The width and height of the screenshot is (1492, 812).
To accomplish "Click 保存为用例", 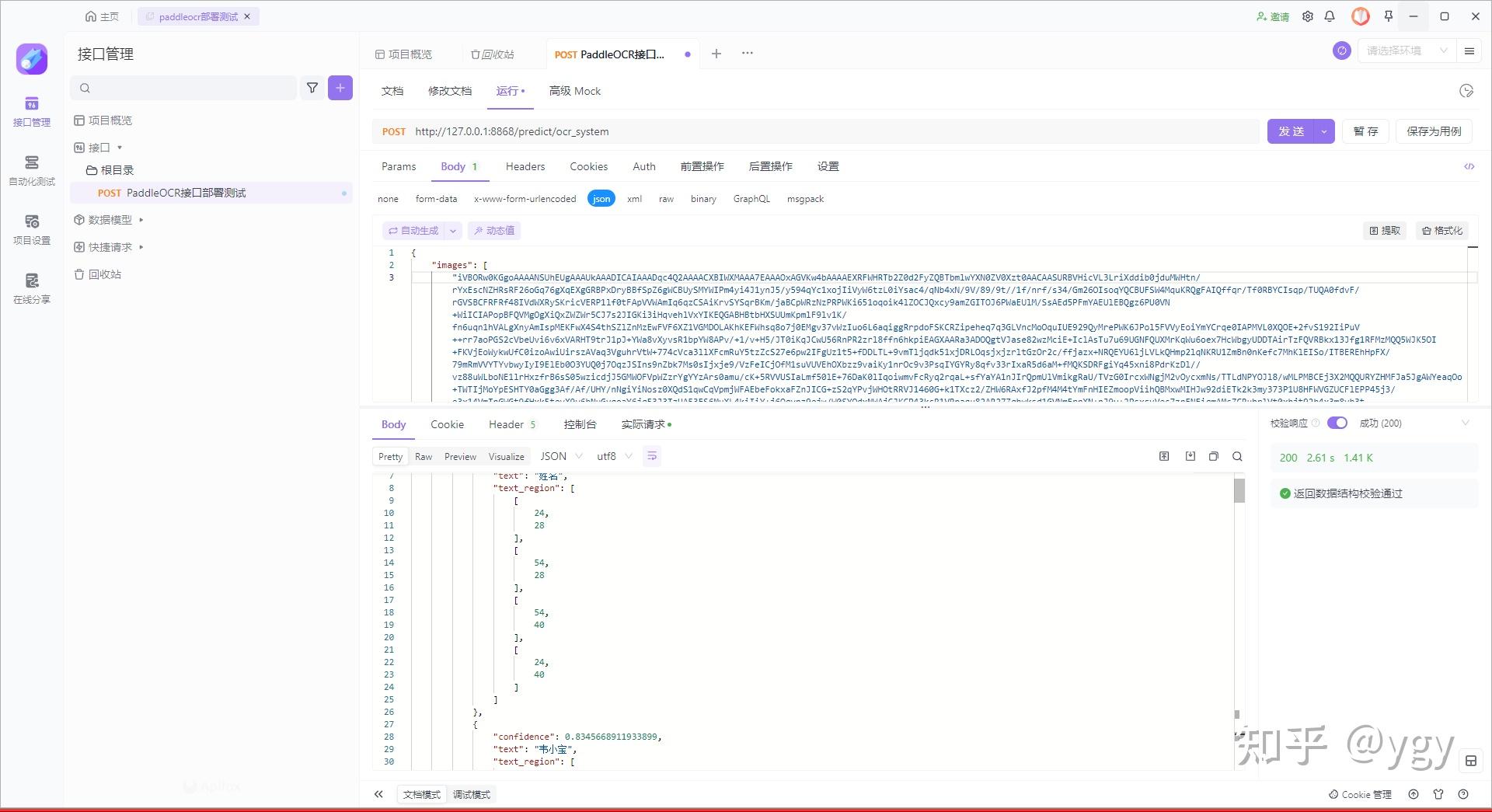I will (1434, 131).
